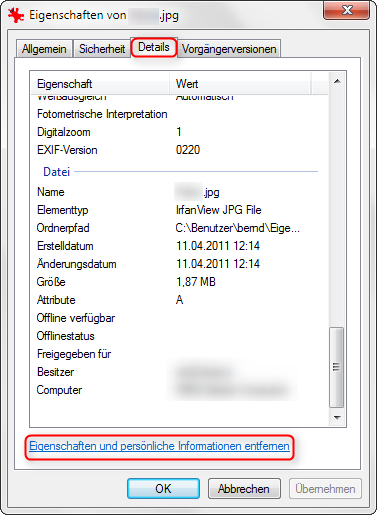Image resolution: width=377 pixels, height=515 pixels.
Task: Click the Übernehmen button
Action: tap(325, 489)
